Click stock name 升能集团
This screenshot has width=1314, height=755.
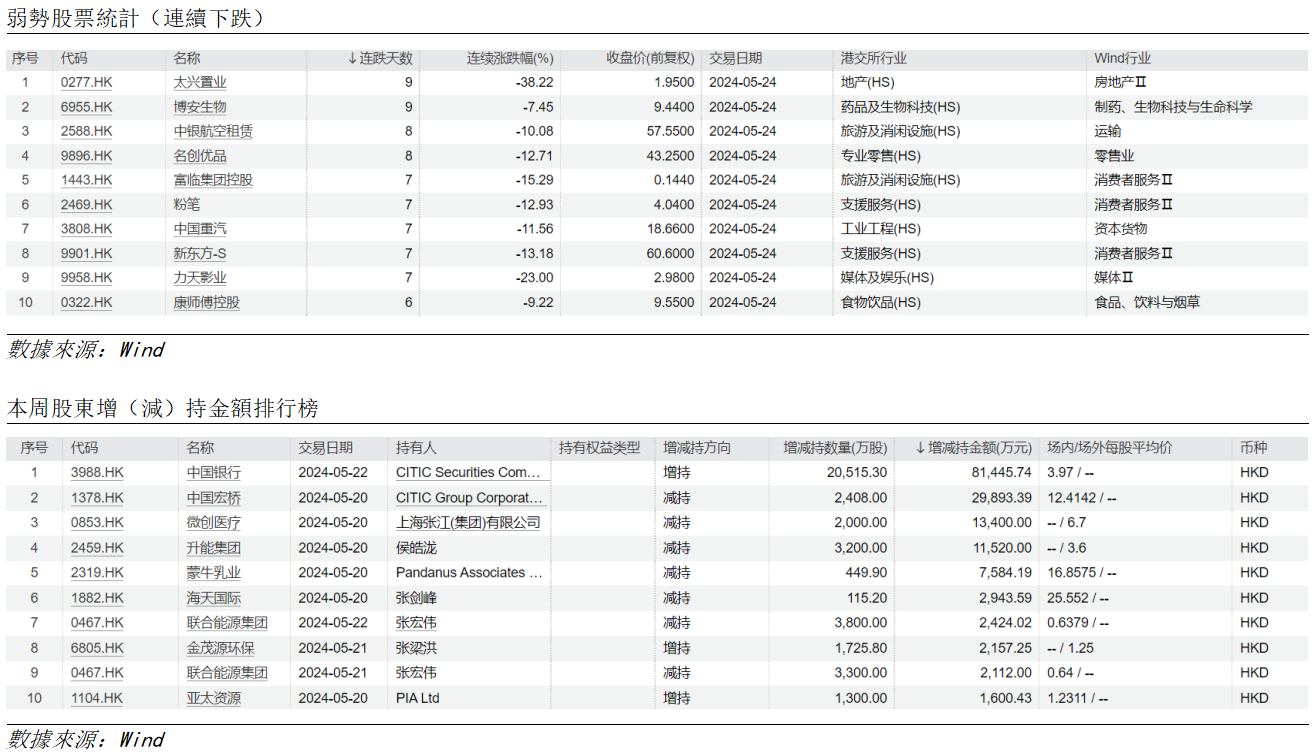214,548
